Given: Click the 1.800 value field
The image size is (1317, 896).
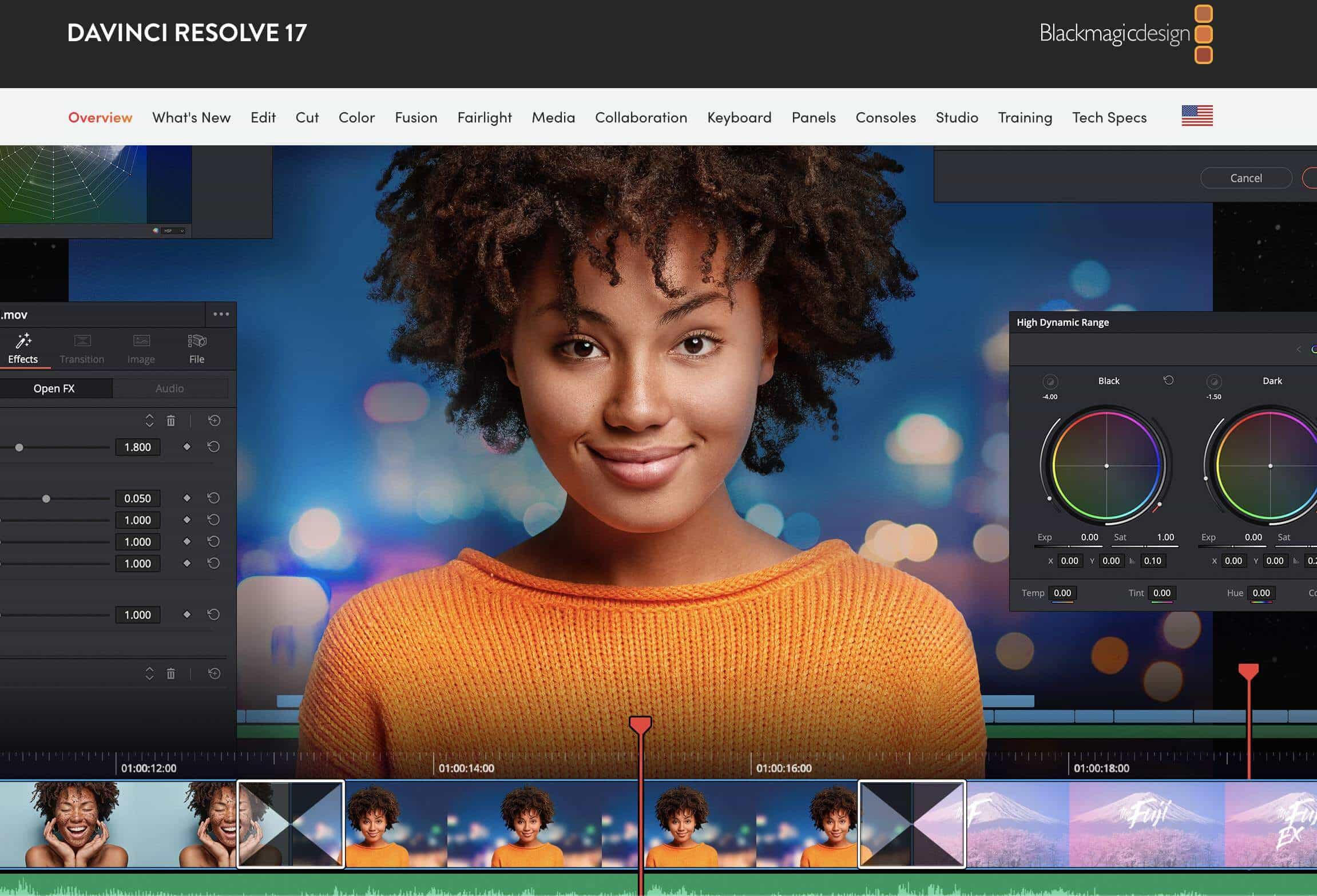Looking at the screenshot, I should point(138,447).
